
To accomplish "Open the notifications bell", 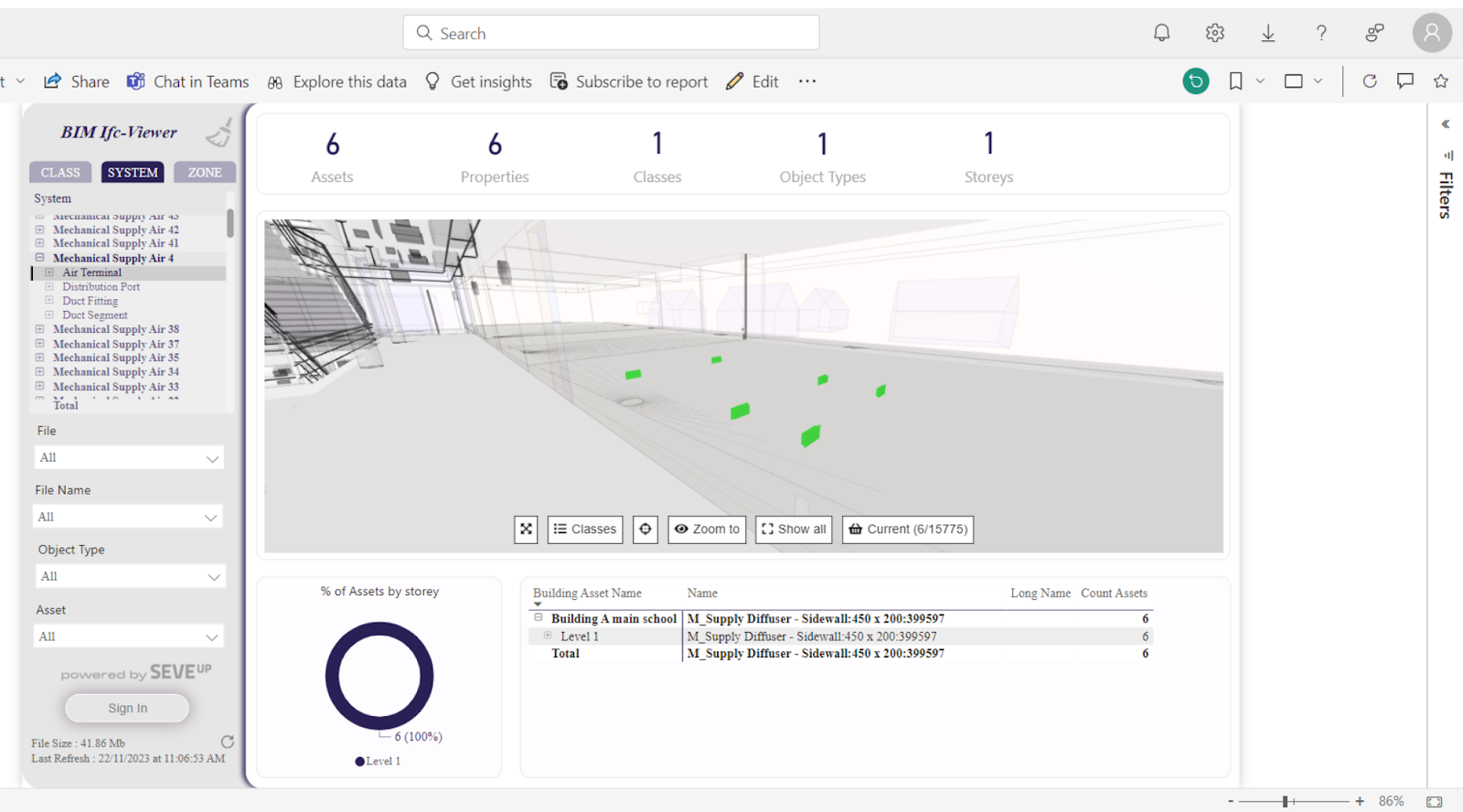I will (1161, 33).
